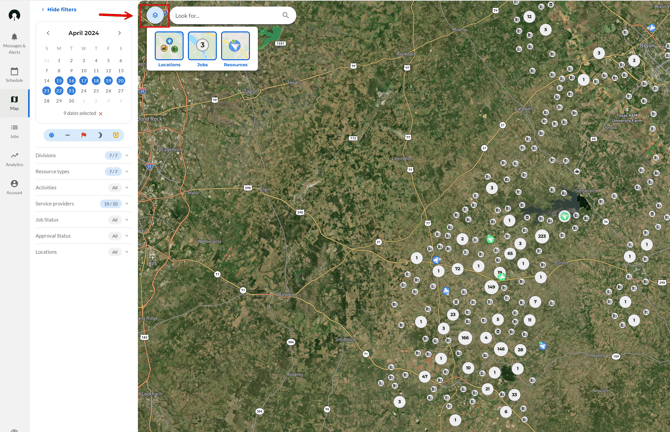Expand the Service providers filter

pyautogui.click(x=127, y=204)
